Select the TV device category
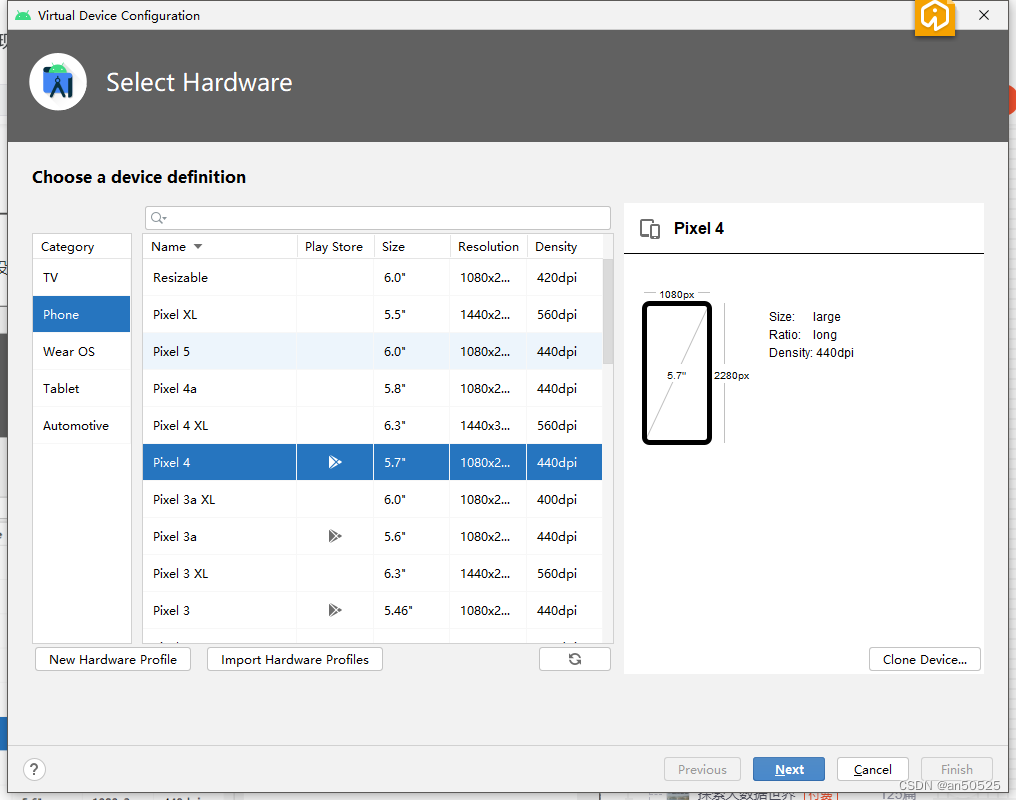The image size is (1016, 800). tap(81, 277)
